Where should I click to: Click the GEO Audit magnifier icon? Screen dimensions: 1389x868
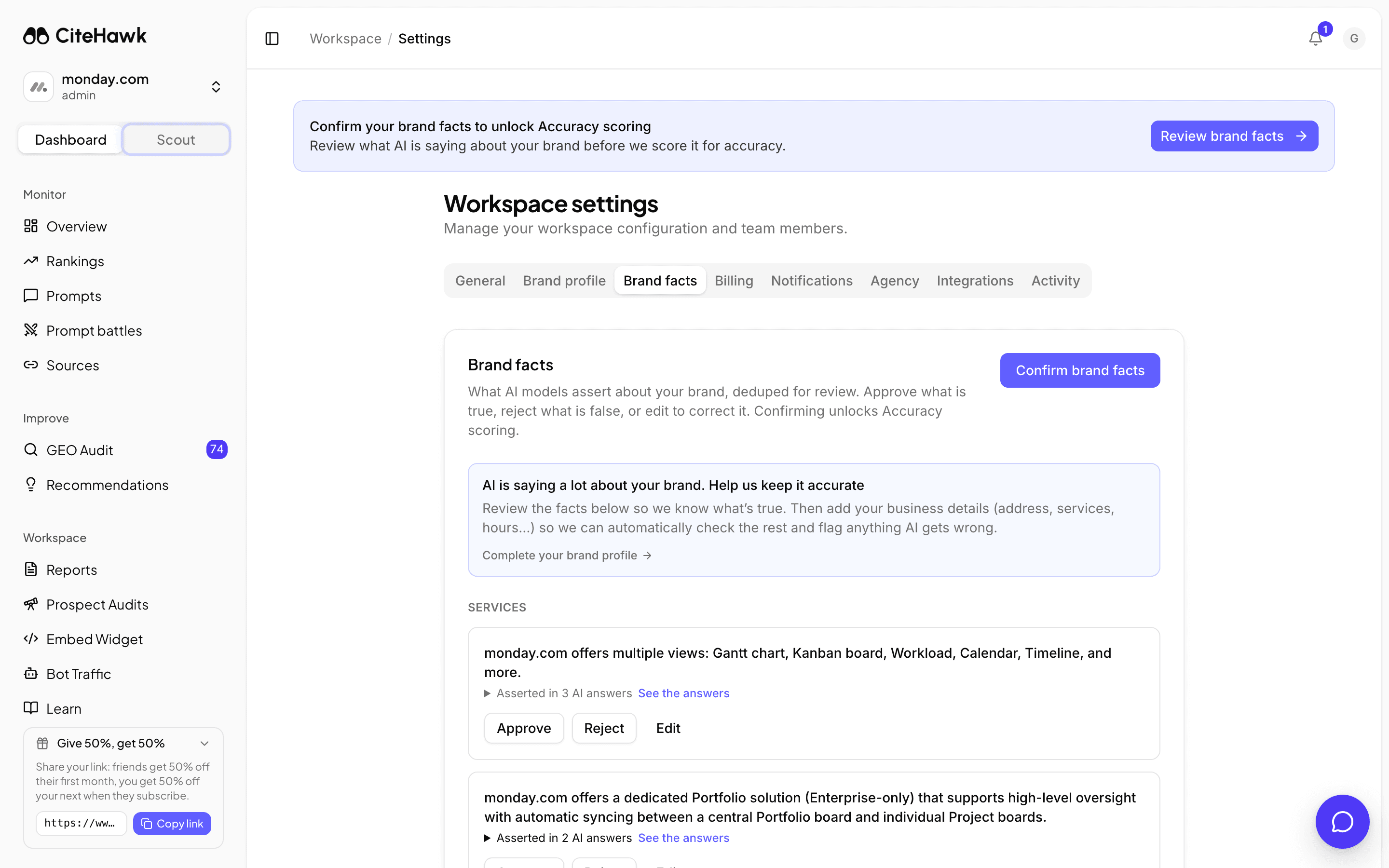(x=31, y=450)
